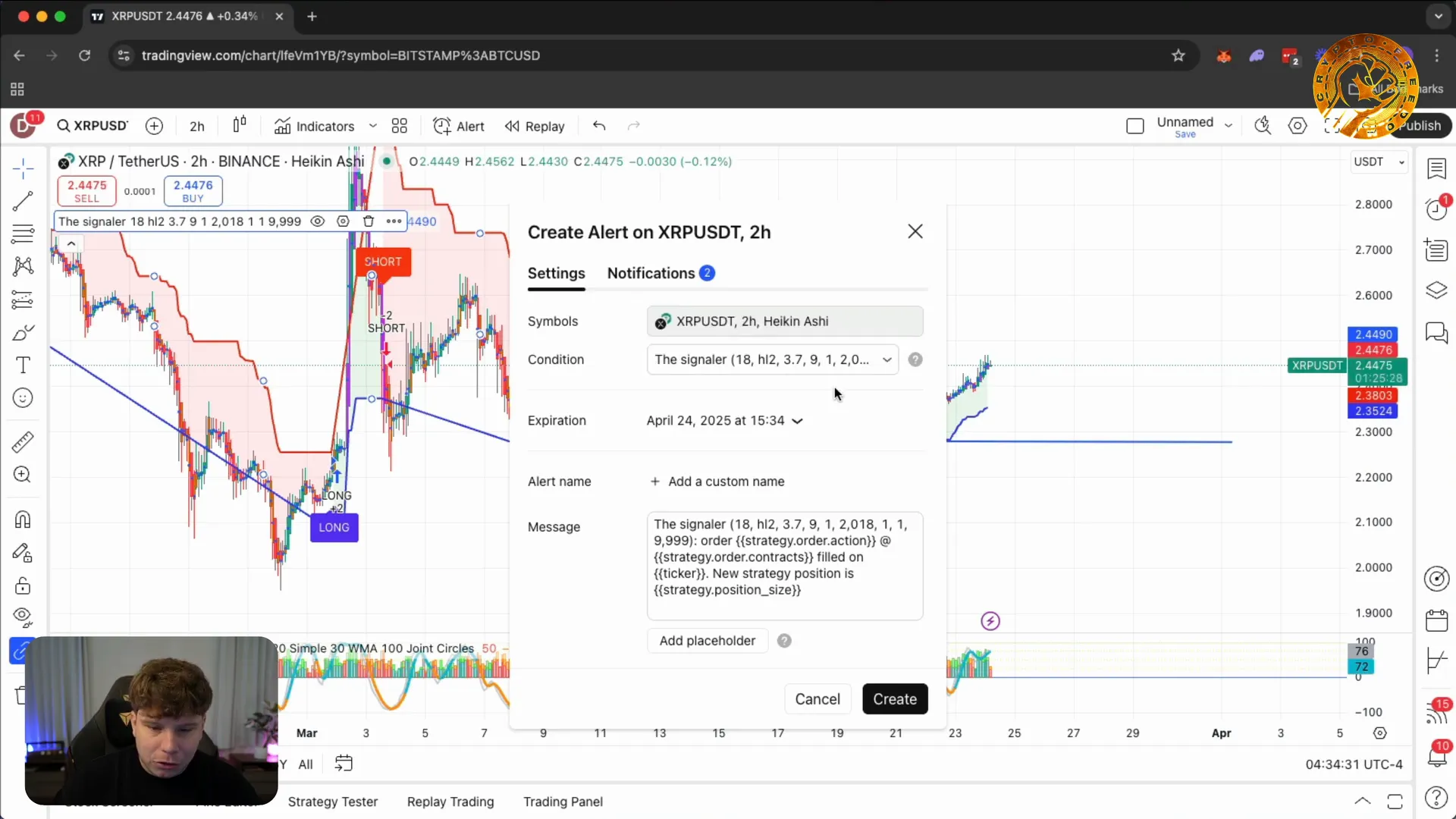Collapse the indicator legend arrow

[x=71, y=243]
